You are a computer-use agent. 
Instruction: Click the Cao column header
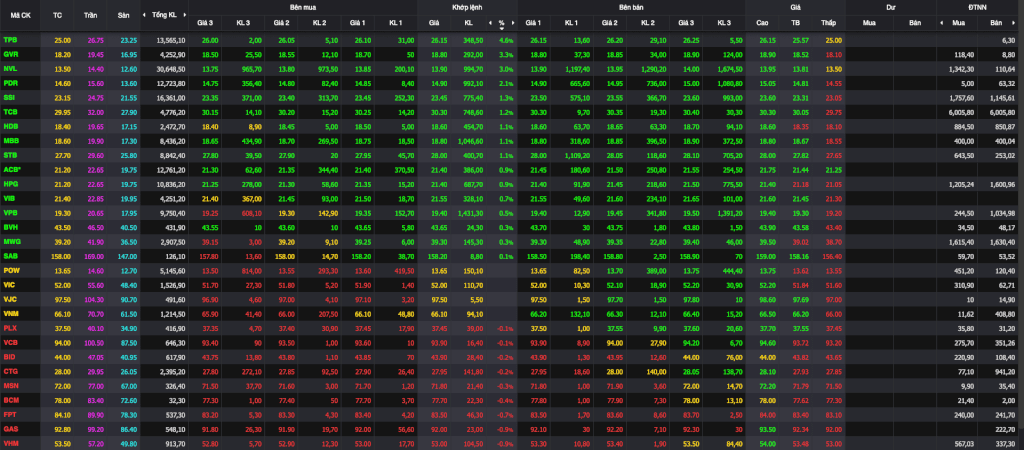point(762,22)
